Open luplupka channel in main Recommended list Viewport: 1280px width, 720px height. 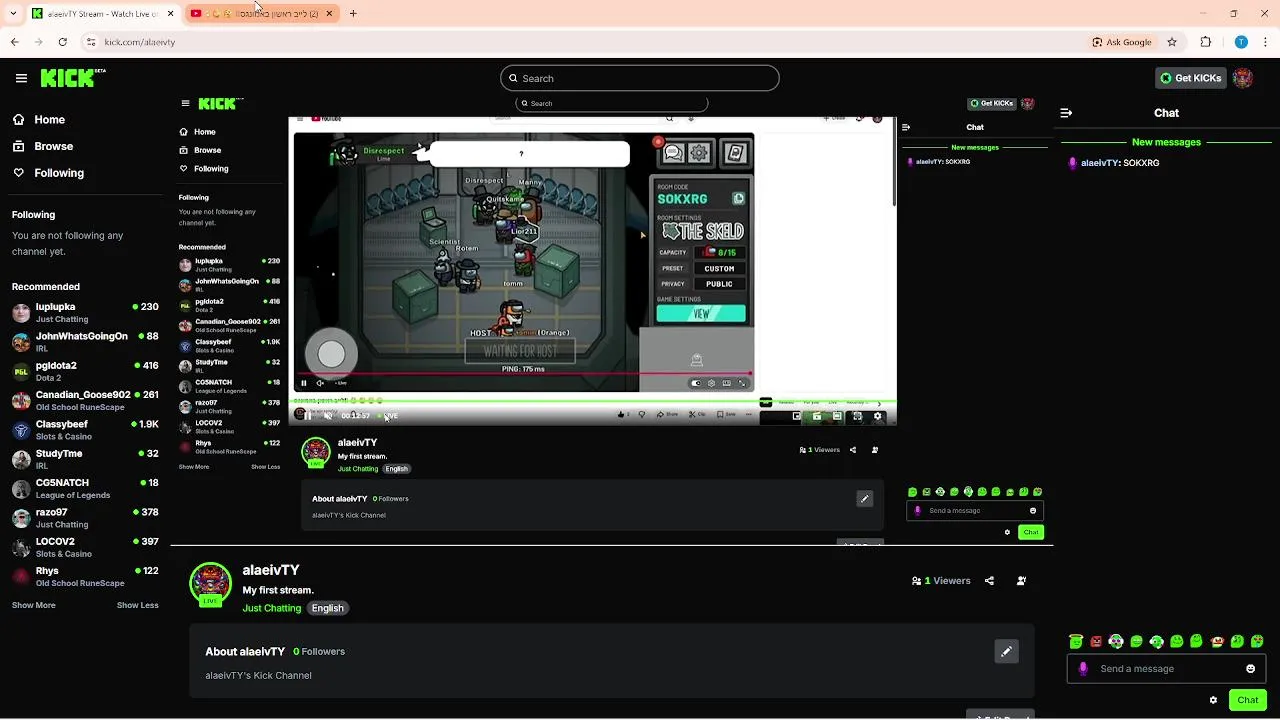(x=85, y=313)
